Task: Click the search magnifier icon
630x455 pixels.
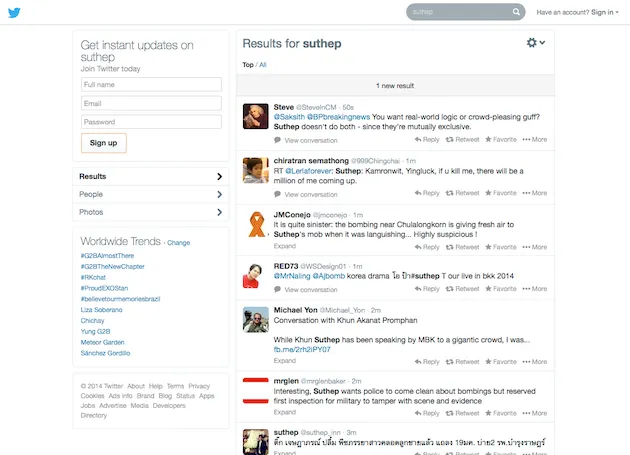Action: click(x=516, y=12)
